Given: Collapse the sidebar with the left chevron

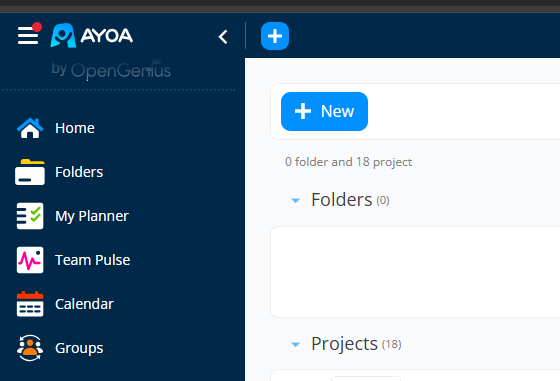Looking at the screenshot, I should point(223,37).
